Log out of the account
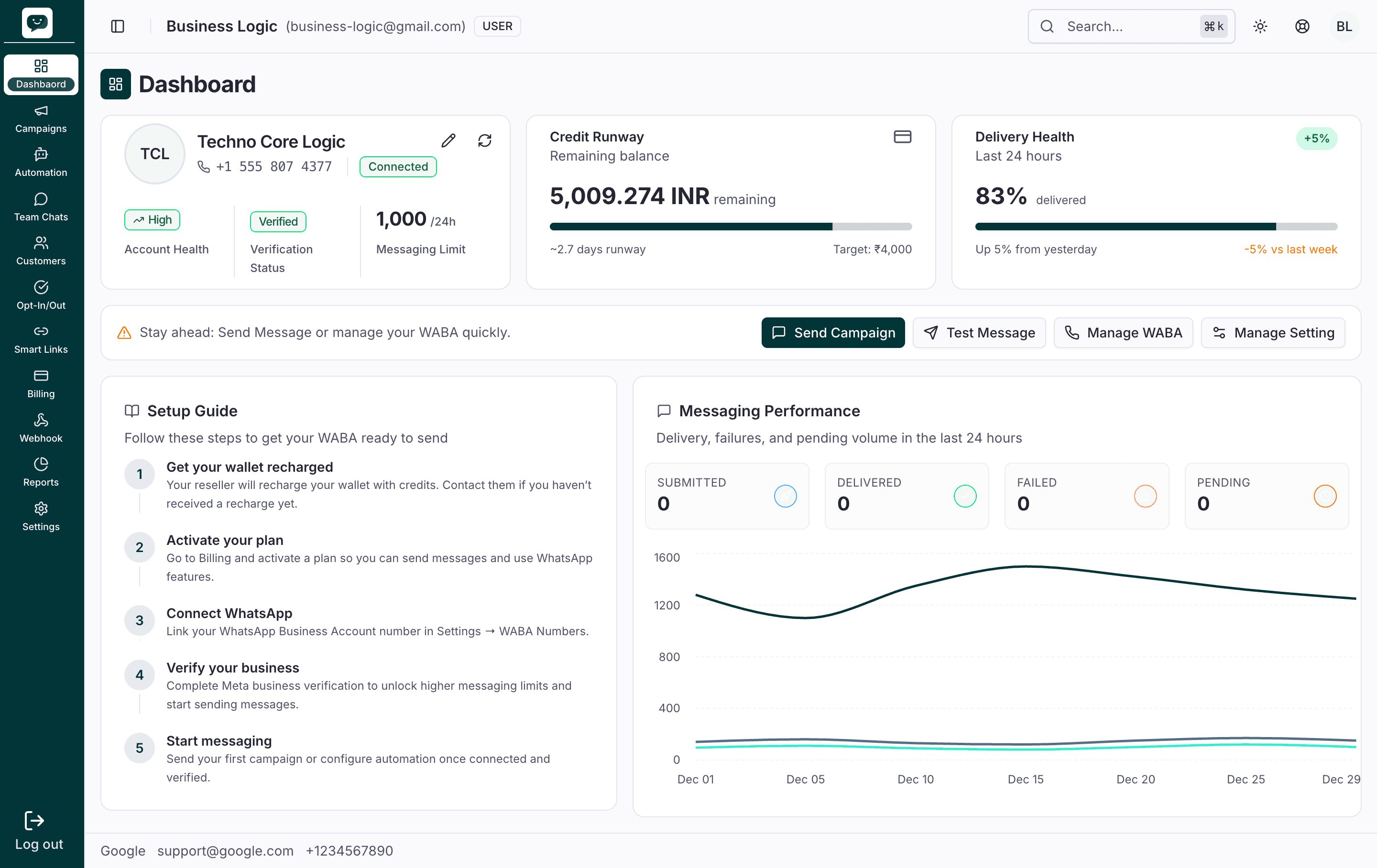The width and height of the screenshot is (1377, 868). 39,831
